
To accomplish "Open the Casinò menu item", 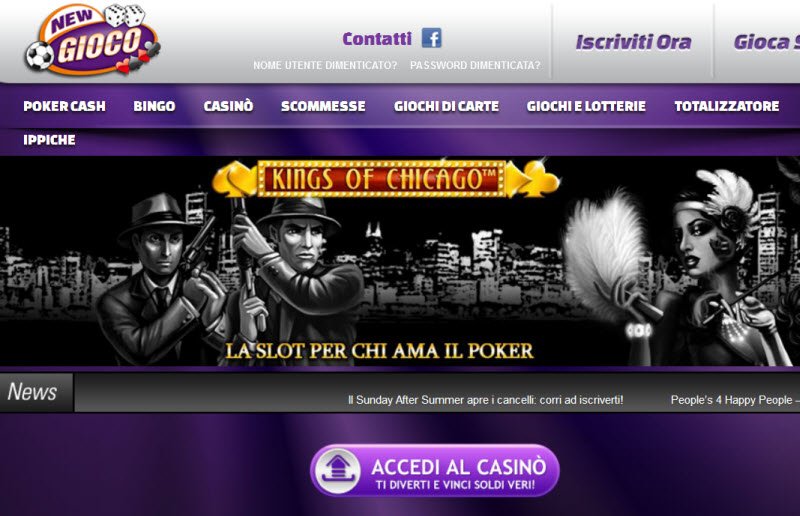I will (228, 106).
